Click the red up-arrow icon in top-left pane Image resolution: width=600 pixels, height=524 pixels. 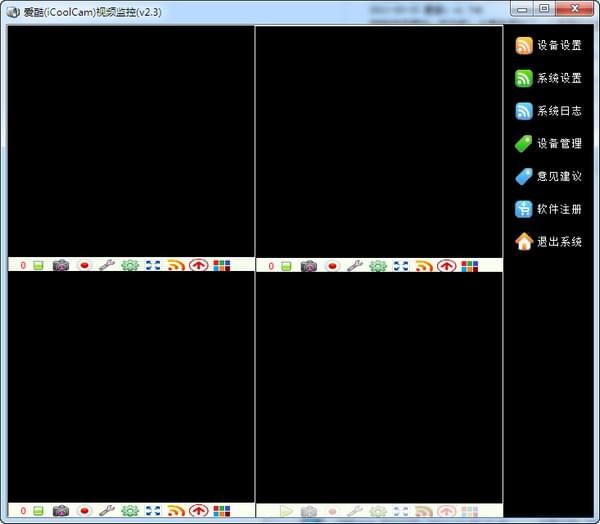(199, 266)
